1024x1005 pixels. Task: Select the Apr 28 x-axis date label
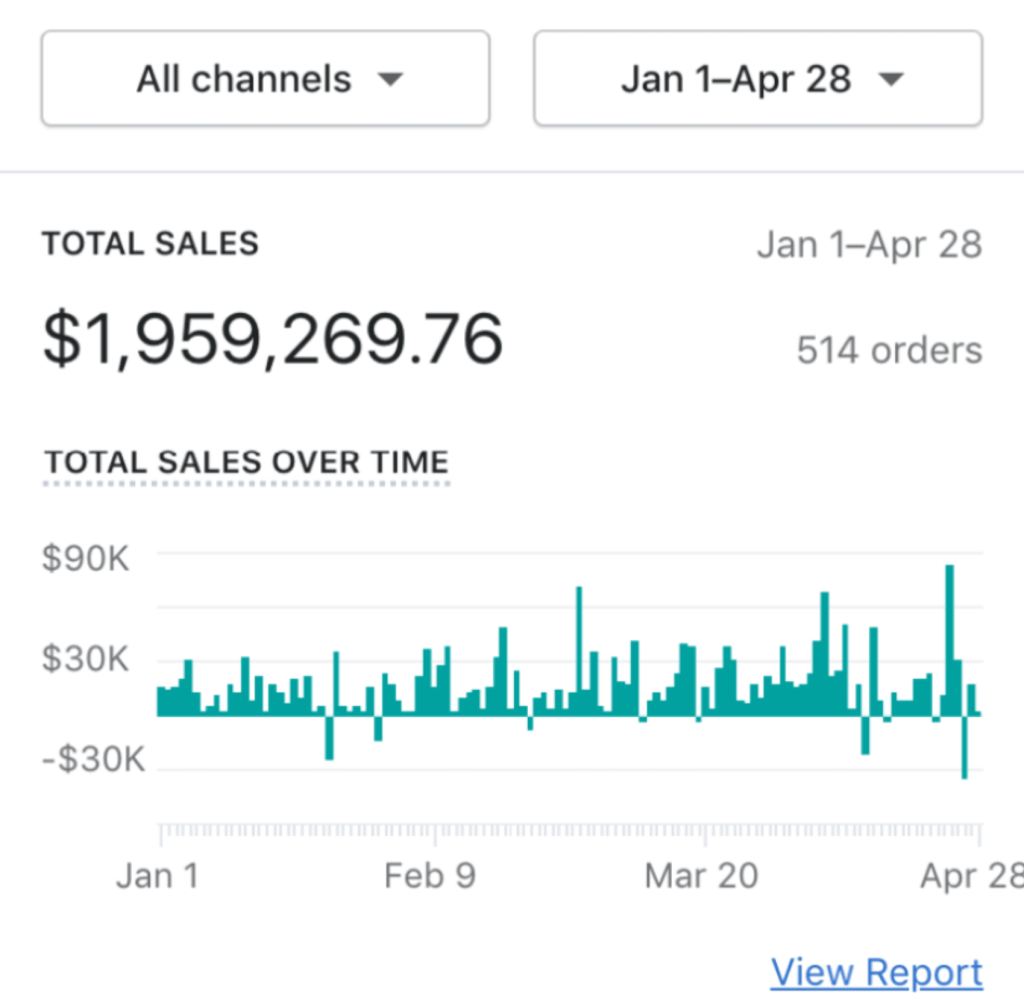tap(970, 876)
